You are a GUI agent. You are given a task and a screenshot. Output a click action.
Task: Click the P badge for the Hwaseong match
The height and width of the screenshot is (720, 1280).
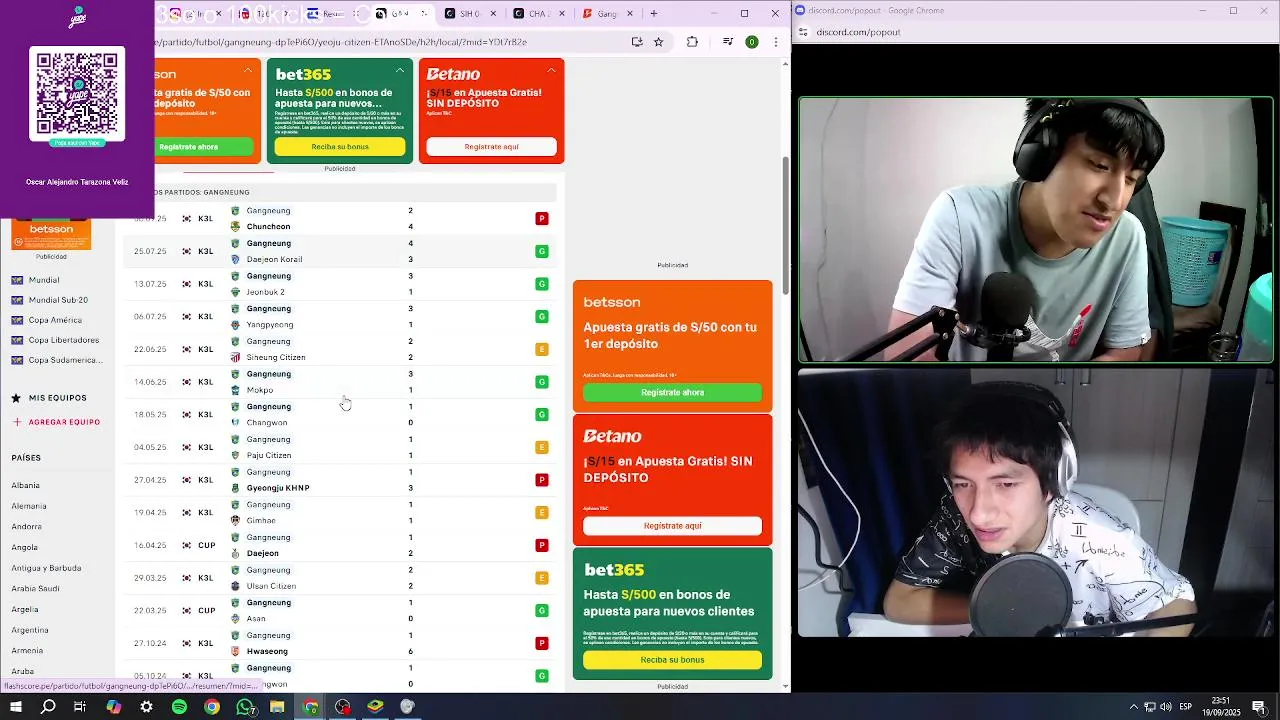542,643
